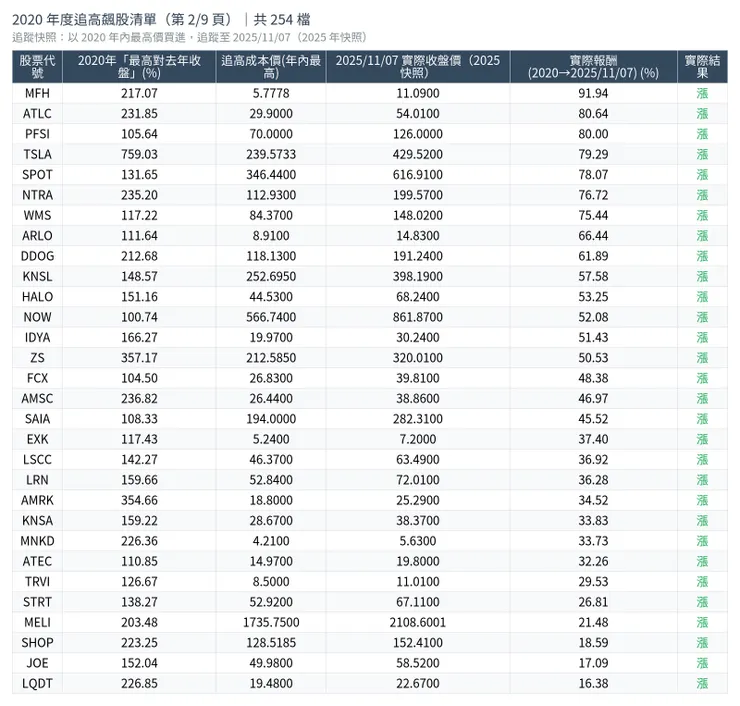The width and height of the screenshot is (740, 706).
Task: Click the 282.3100 closing price cell
Action: (x=418, y=419)
